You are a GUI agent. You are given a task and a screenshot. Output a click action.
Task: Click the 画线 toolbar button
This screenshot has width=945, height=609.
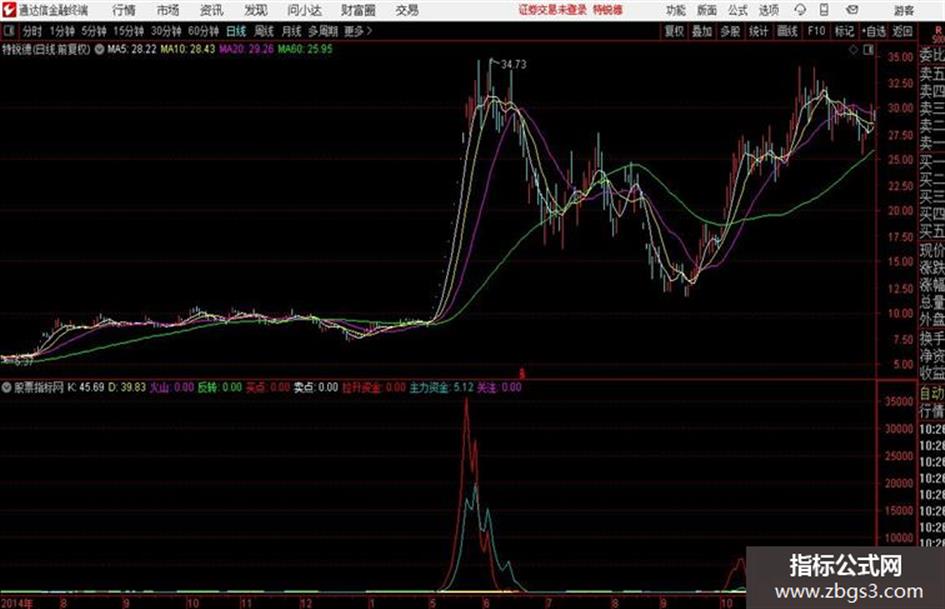pyautogui.click(x=787, y=31)
